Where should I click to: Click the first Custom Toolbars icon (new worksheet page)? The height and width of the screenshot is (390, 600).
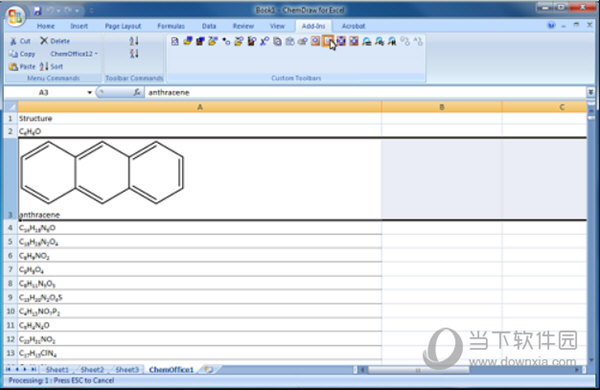click(174, 41)
